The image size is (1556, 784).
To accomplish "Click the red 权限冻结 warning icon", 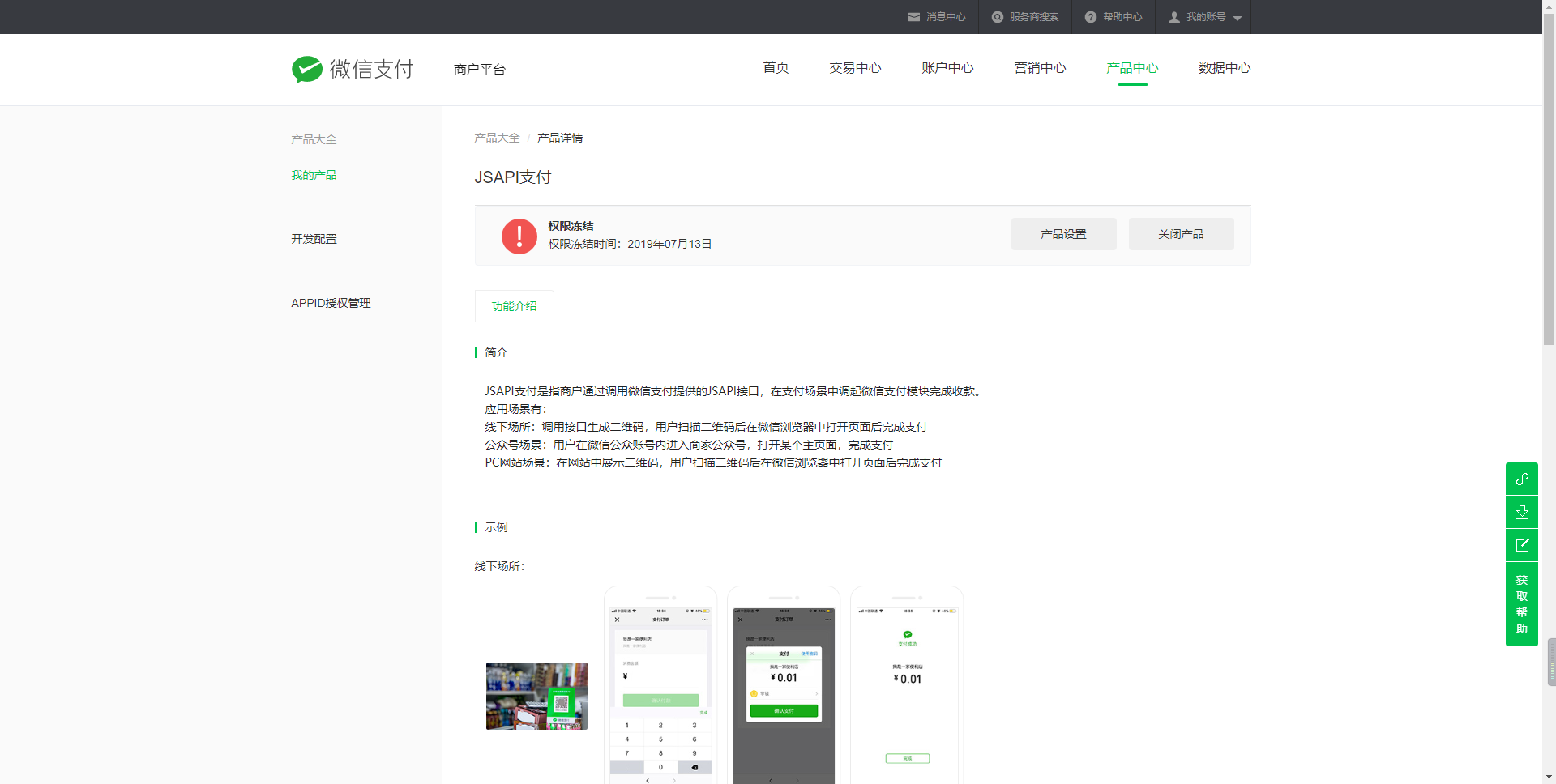I will click(519, 236).
